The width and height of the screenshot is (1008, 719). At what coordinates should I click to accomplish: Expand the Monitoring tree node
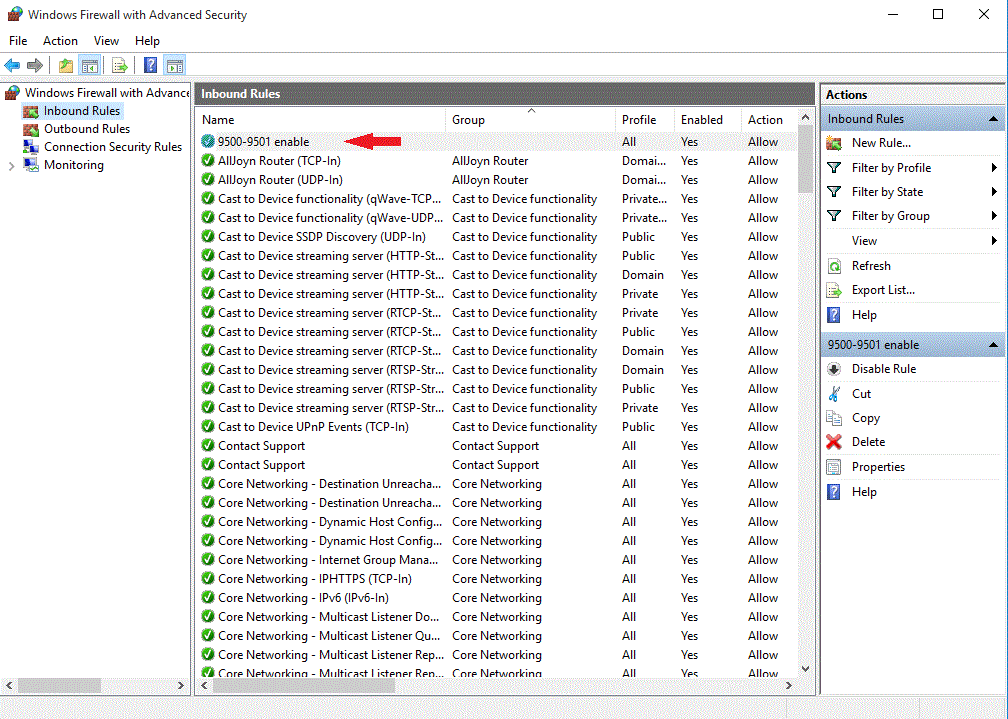[12, 166]
